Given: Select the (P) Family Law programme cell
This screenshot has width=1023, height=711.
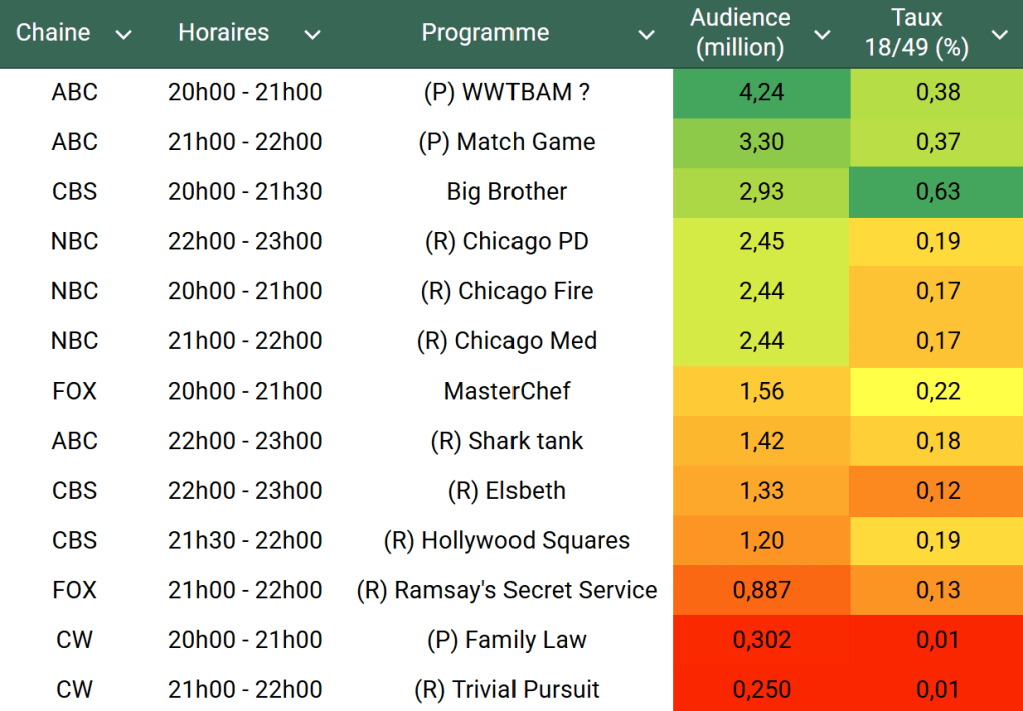Looking at the screenshot, I should (x=507, y=640).
